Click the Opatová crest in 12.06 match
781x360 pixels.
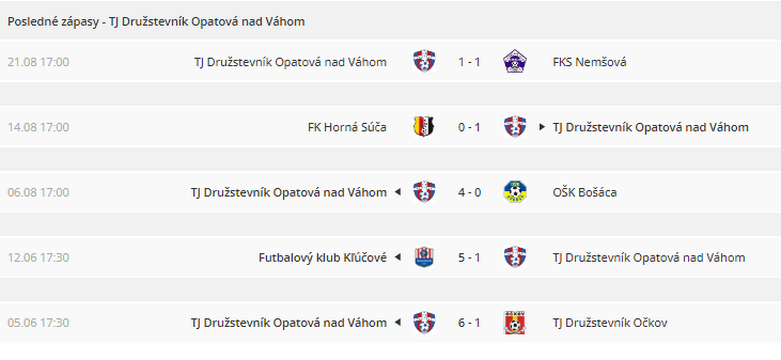click(515, 257)
